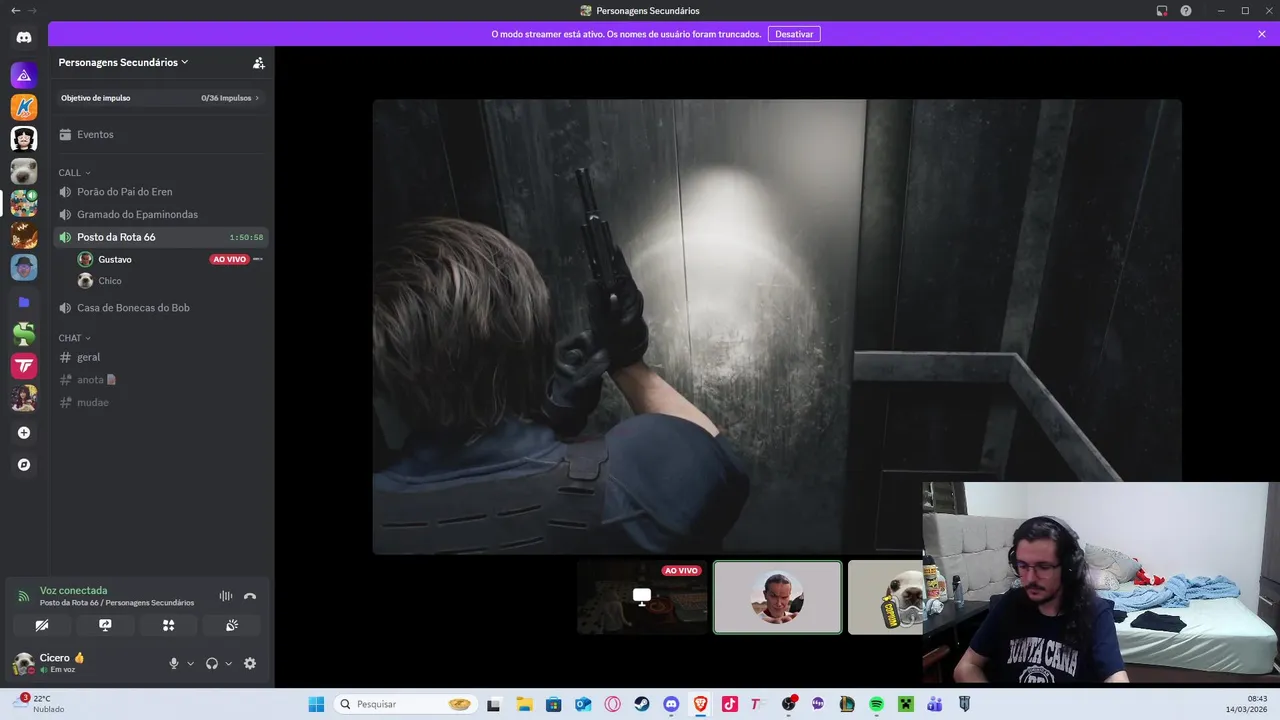
Task: Mute the microphone
Action: (x=174, y=663)
